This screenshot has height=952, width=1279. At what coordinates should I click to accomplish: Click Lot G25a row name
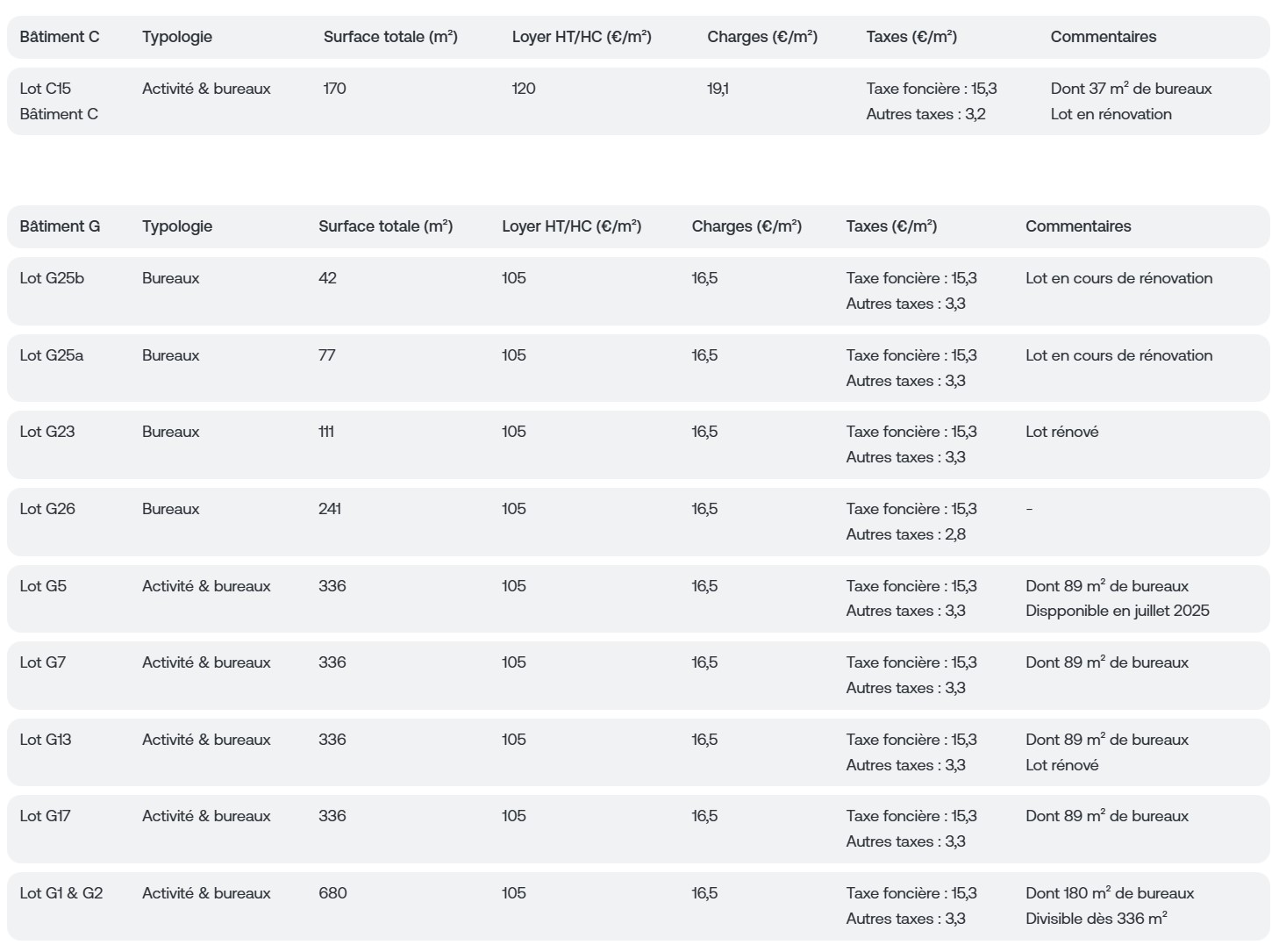point(52,355)
